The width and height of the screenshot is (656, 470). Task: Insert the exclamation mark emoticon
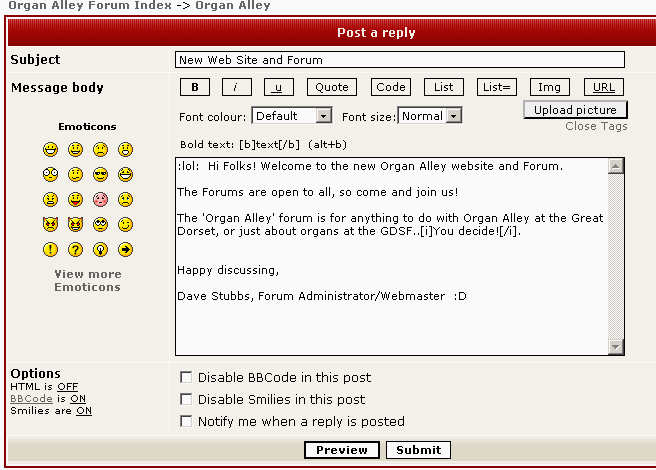pyautogui.click(x=50, y=249)
